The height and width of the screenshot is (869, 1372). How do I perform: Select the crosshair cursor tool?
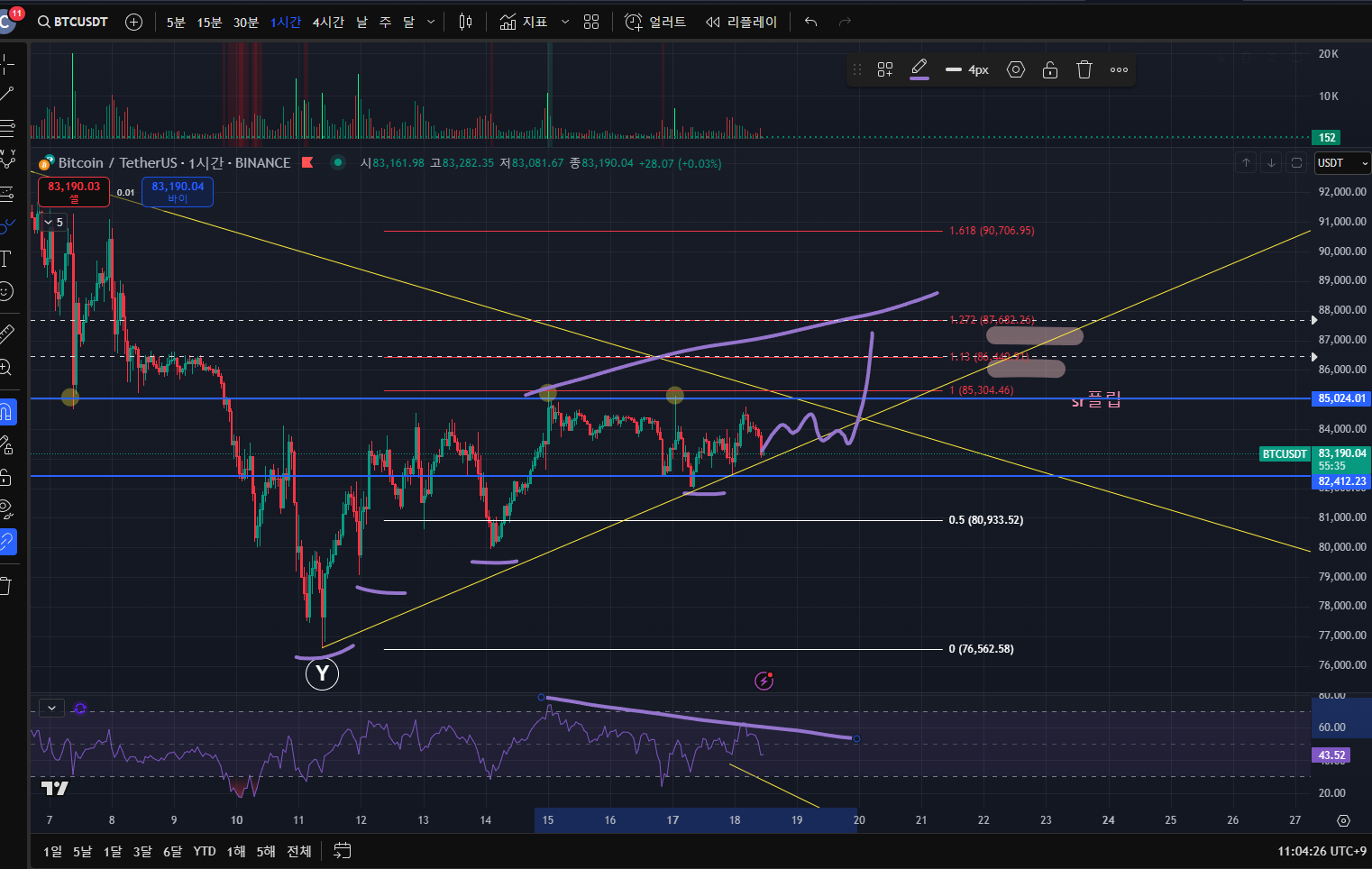pyautogui.click(x=7, y=63)
